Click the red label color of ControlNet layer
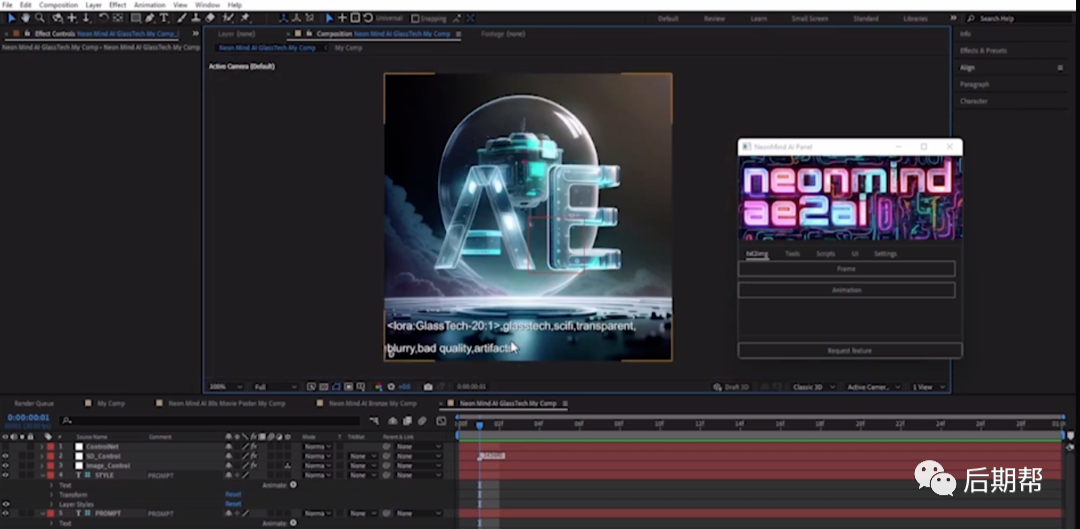This screenshot has height=529, width=1080. [50, 446]
